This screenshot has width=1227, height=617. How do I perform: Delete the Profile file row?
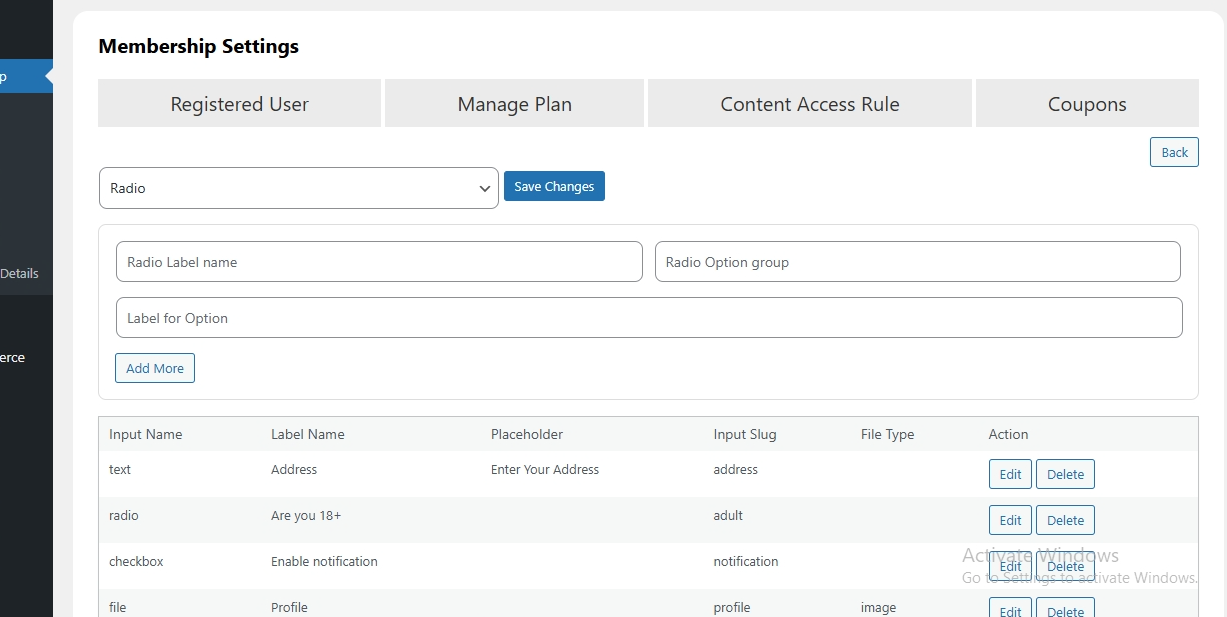1065,610
